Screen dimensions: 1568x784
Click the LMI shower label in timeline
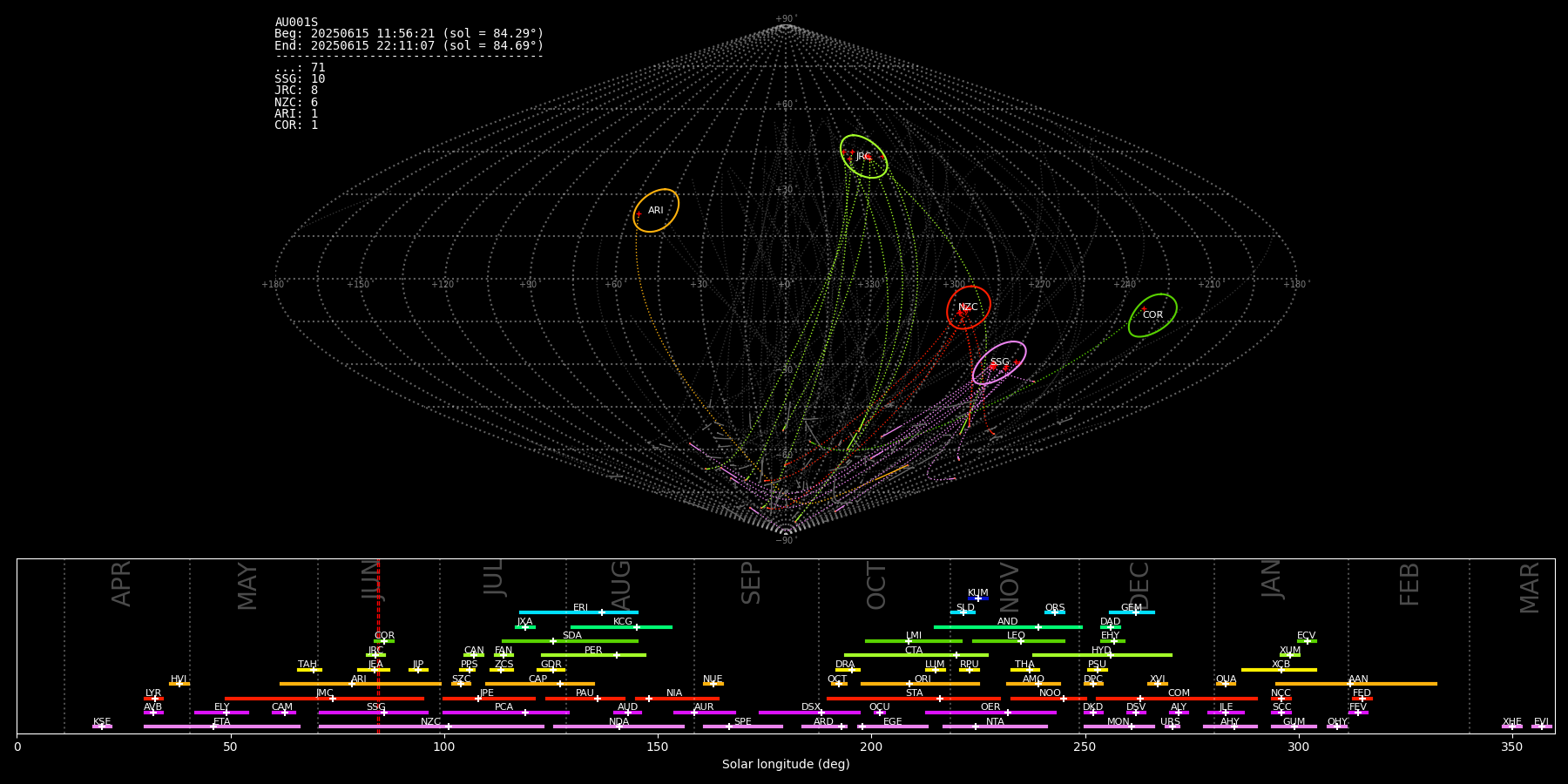tap(913, 636)
